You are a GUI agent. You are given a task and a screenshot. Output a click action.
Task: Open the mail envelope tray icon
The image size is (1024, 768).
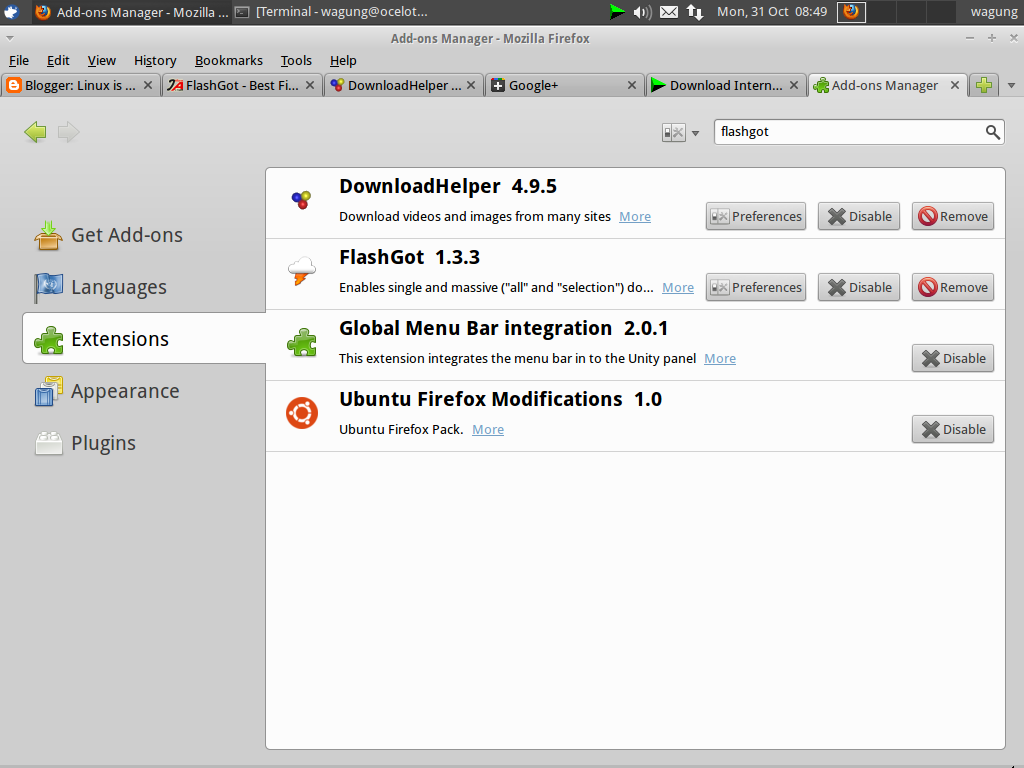click(x=669, y=12)
